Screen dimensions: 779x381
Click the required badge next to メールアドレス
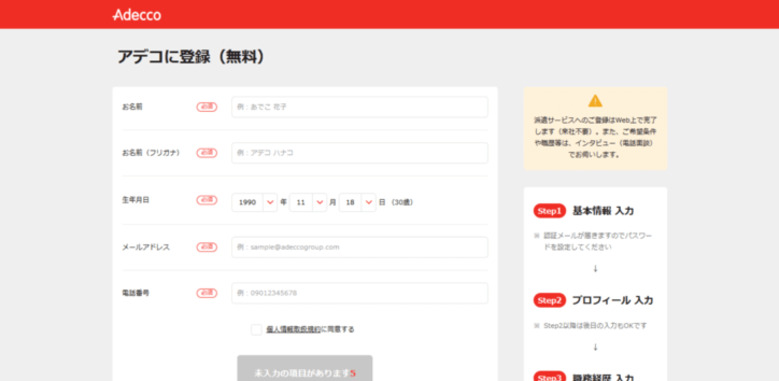[207, 247]
